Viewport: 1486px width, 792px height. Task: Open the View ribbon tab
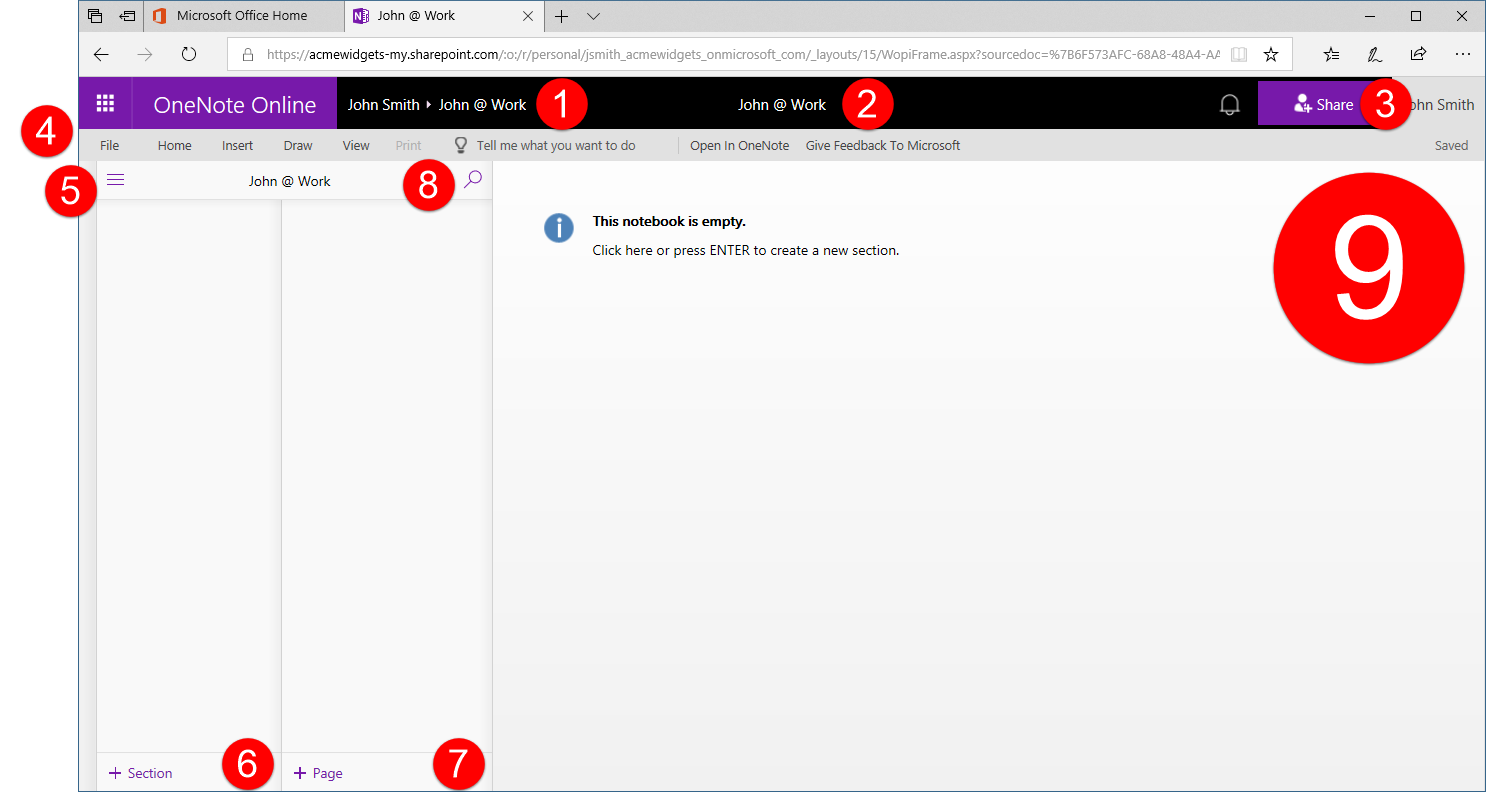(356, 145)
